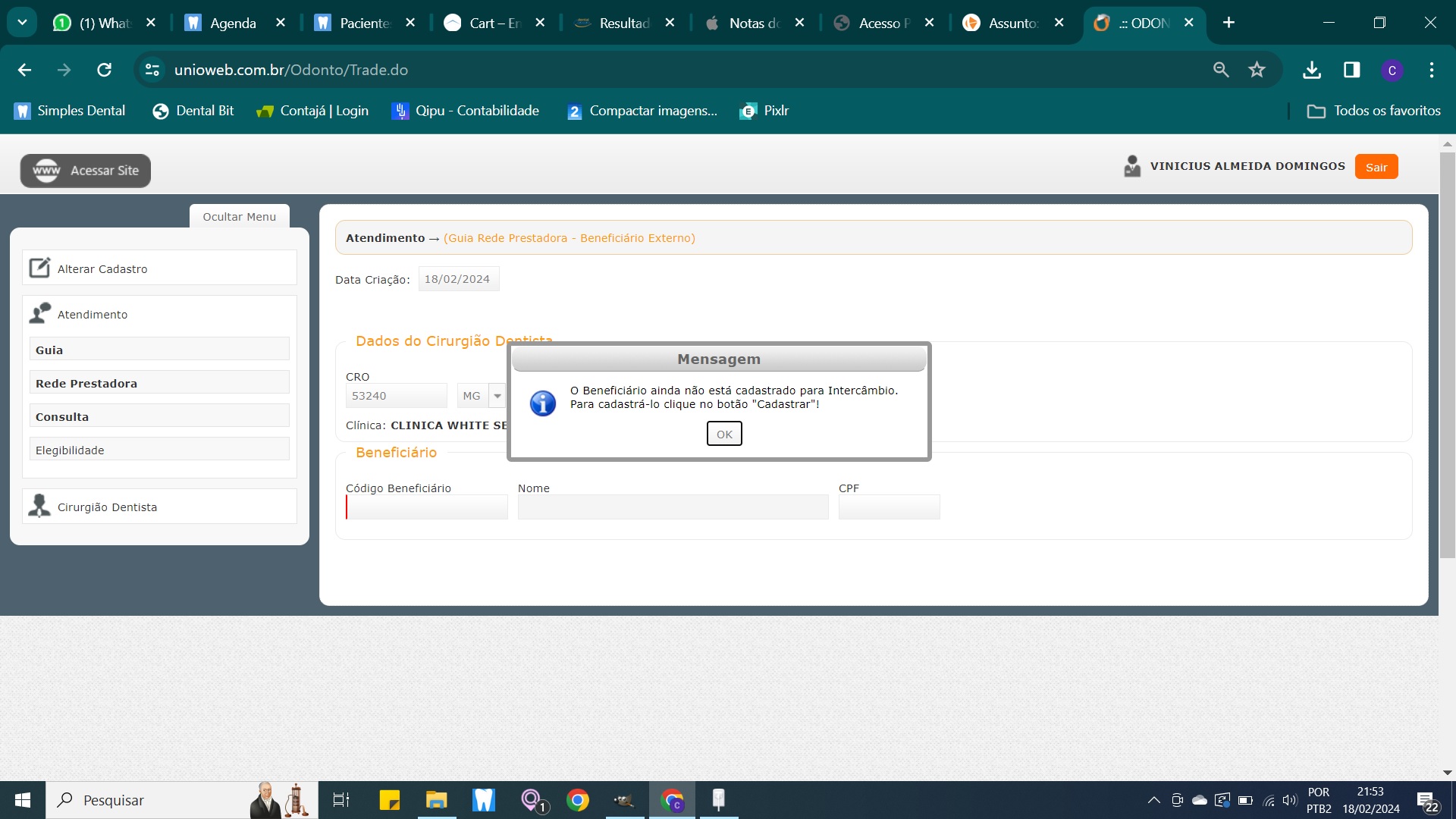1456x819 pixels.
Task: Toggle browser side panel icon
Action: [x=1351, y=70]
